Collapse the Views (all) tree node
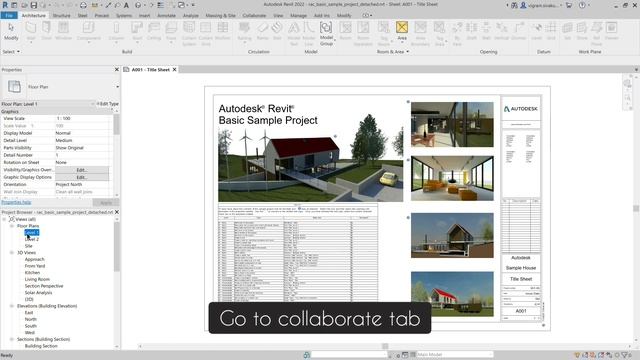Image resolution: width=640 pixels, height=360 pixels. pyautogui.click(x=4, y=219)
